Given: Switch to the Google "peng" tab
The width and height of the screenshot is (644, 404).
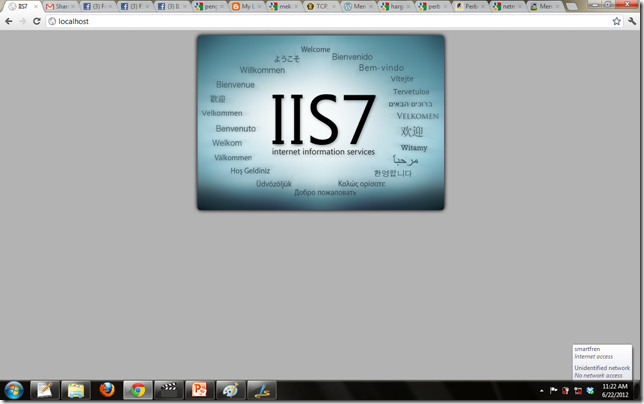Looking at the screenshot, I should coord(209,7).
